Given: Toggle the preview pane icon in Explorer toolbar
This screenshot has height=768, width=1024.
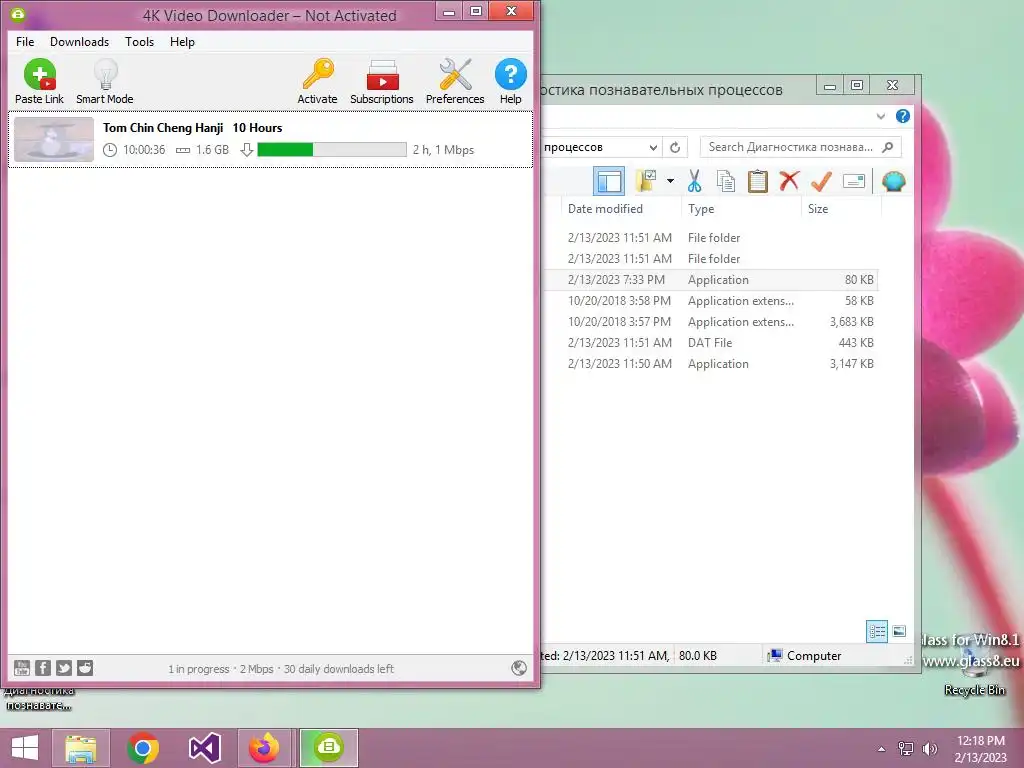Looking at the screenshot, I should 609,181.
